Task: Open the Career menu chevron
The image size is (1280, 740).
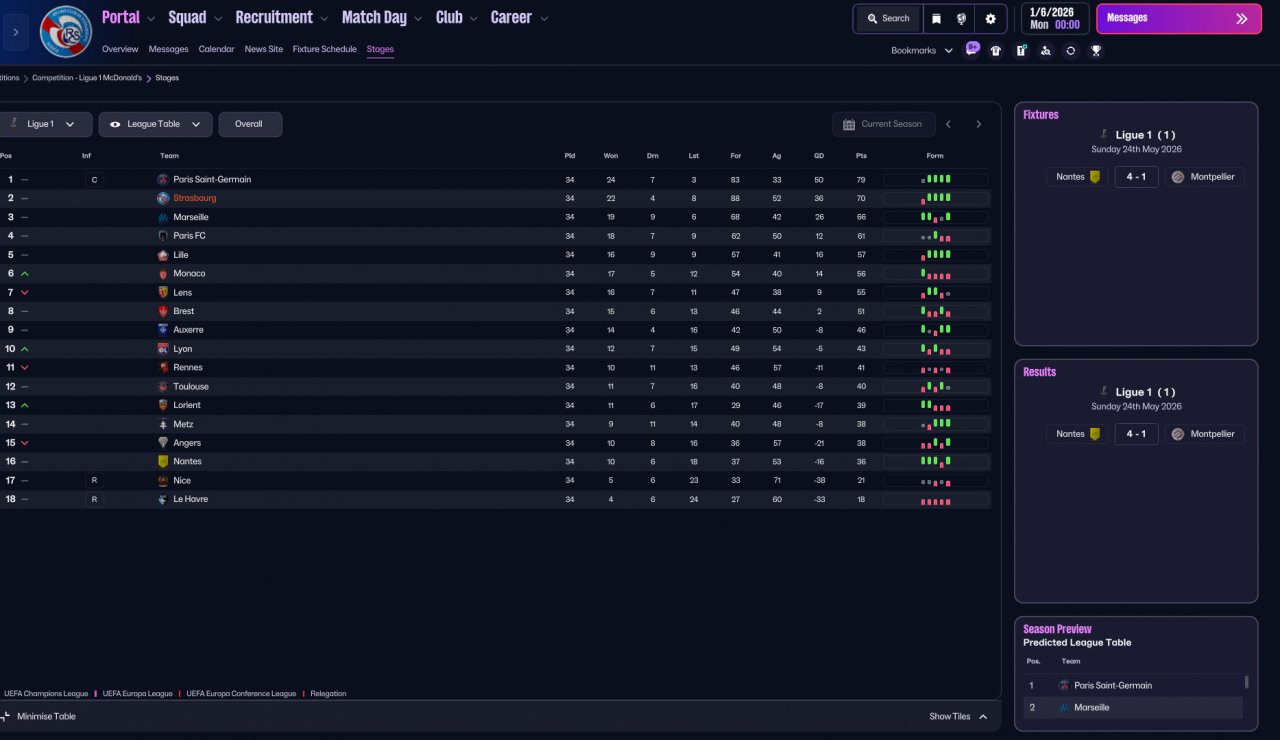Action: coord(543,18)
